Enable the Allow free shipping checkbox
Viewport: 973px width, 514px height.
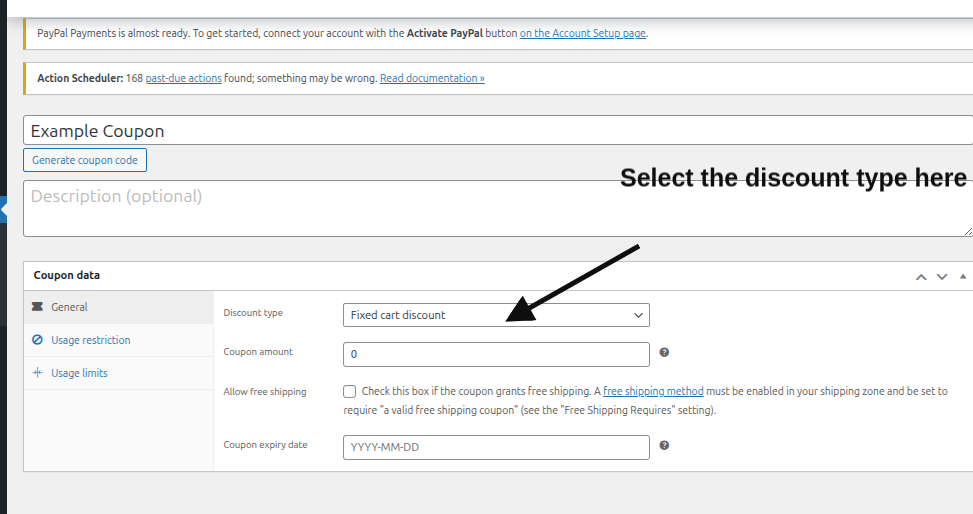click(x=350, y=392)
